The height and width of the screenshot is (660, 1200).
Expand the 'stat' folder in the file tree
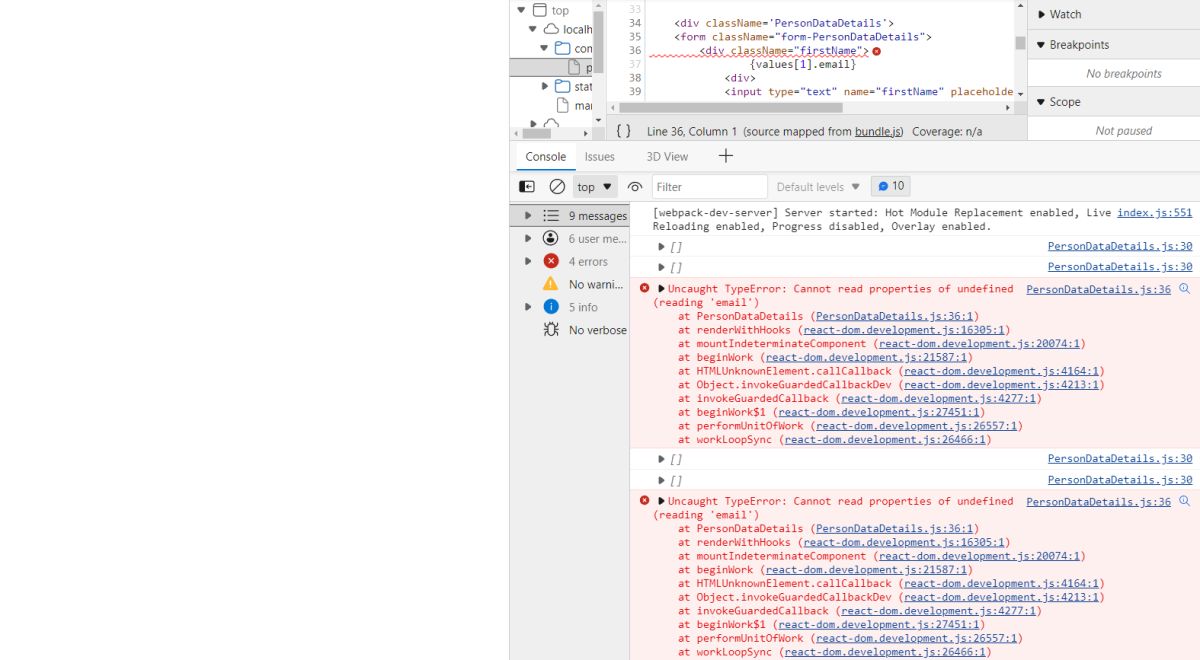(545, 86)
